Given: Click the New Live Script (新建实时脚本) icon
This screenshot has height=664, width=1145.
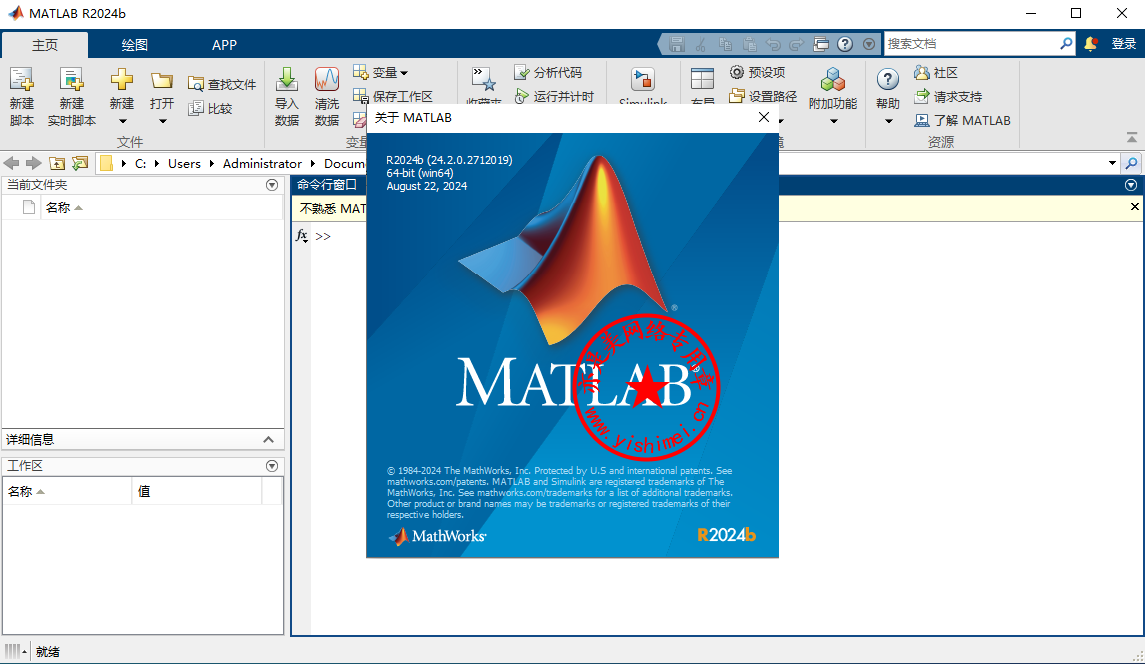Looking at the screenshot, I should pos(71,80).
